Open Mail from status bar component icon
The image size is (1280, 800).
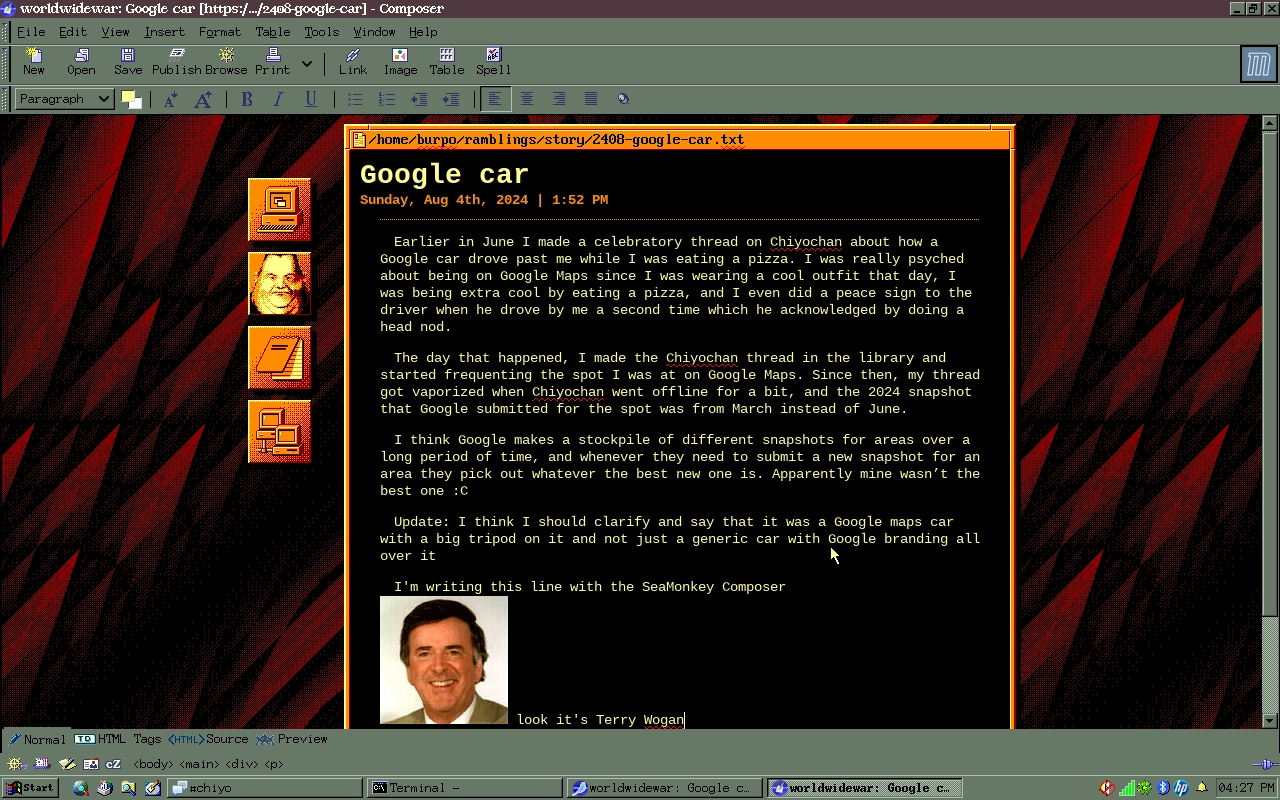coord(41,764)
